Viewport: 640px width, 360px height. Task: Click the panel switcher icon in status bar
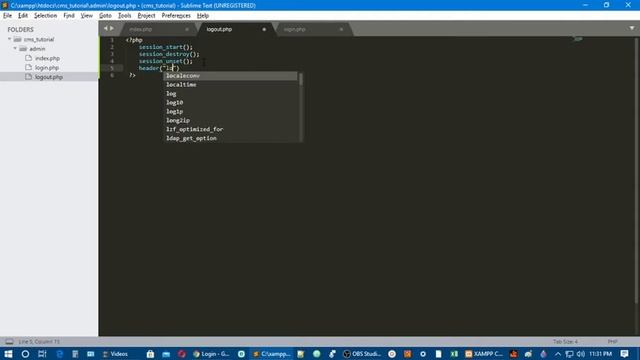(x=9, y=342)
